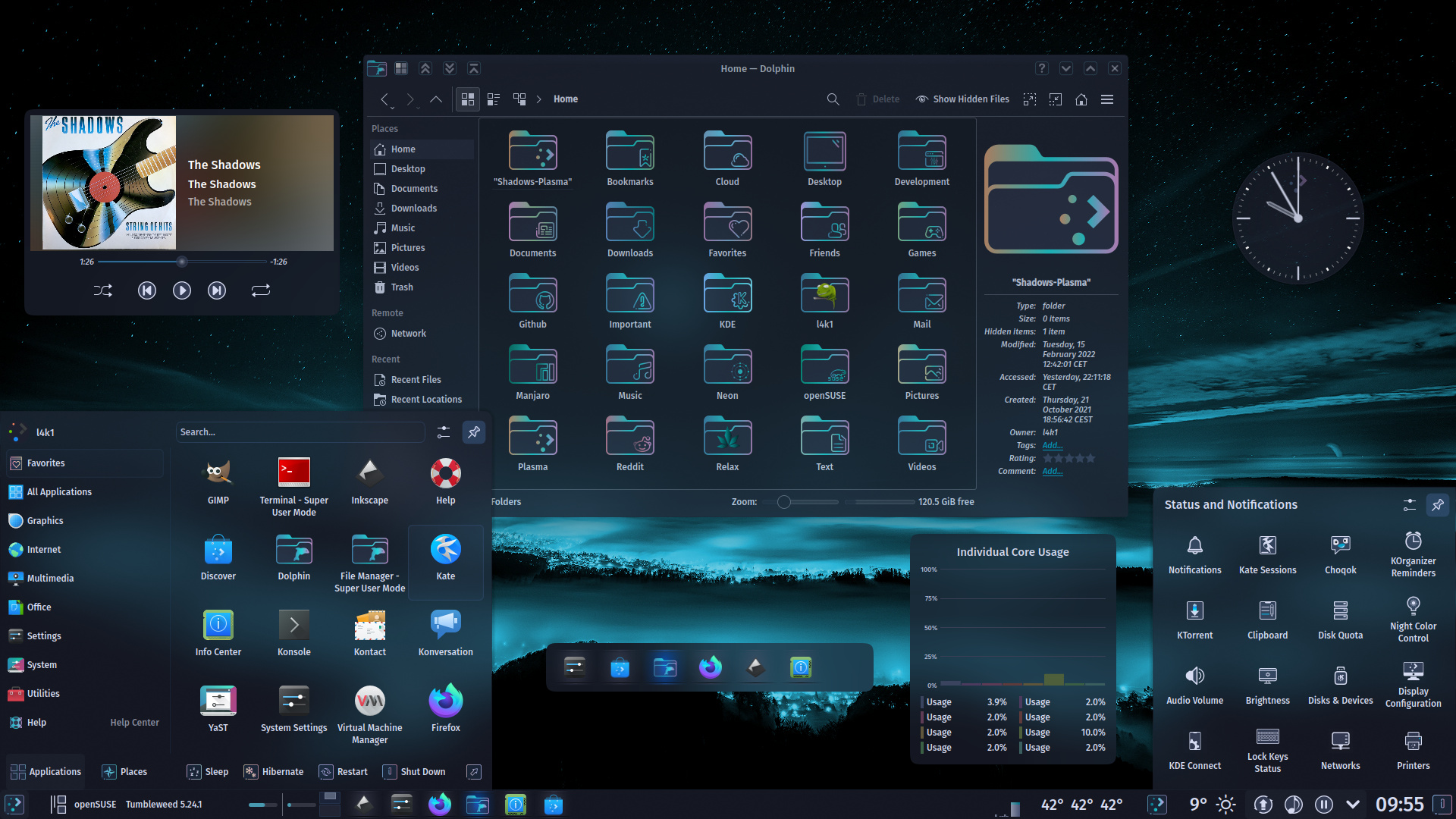This screenshot has width=1456, height=819.
Task: Launch Konsole from launcher favorites
Action: point(294,632)
